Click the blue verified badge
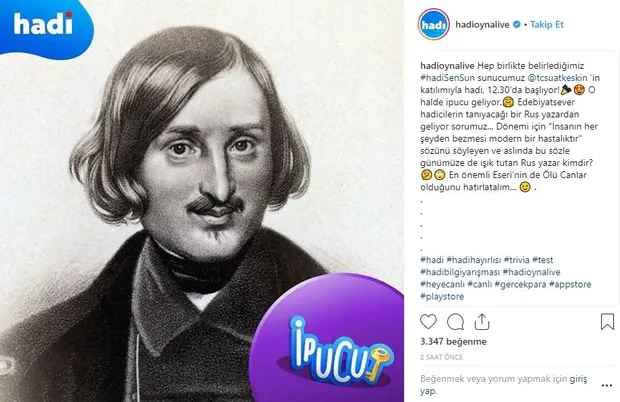620x402 pixels. 516,25
